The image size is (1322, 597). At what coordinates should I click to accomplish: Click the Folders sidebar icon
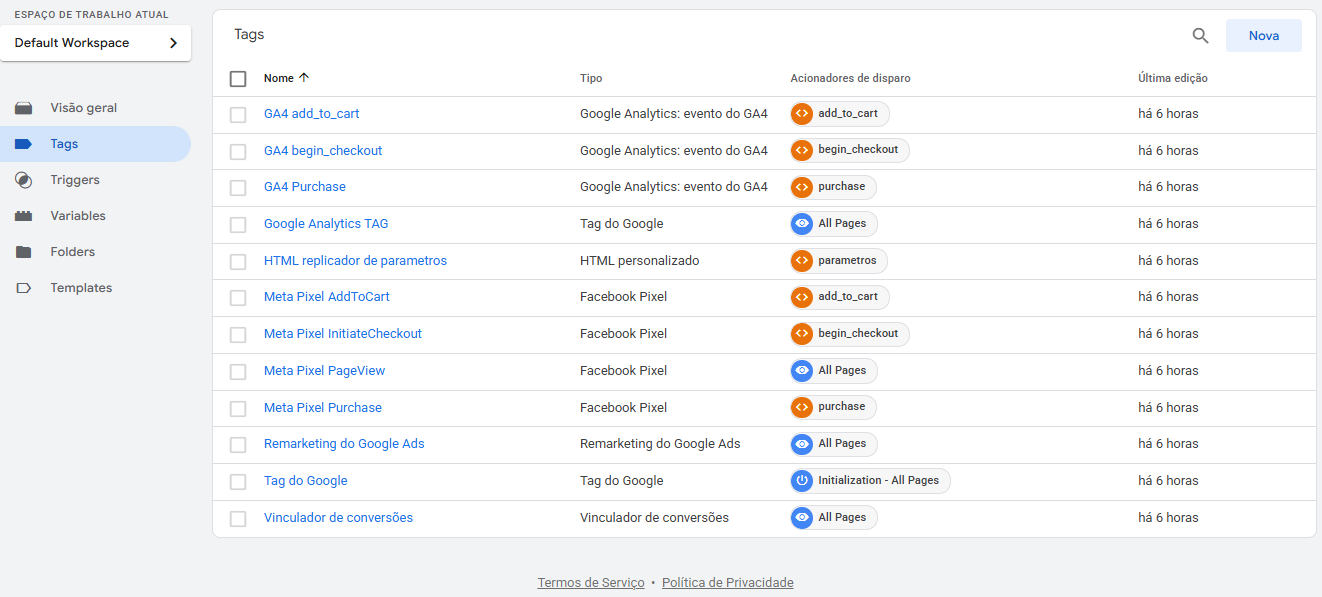click(x=24, y=252)
